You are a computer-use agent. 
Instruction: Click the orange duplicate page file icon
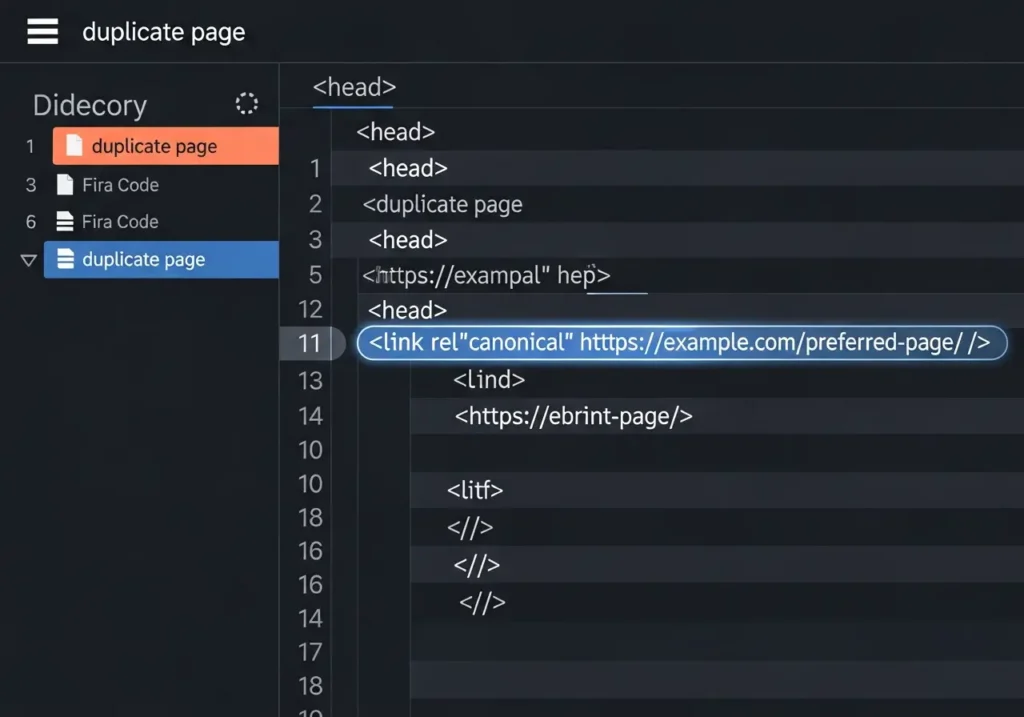(x=74, y=146)
